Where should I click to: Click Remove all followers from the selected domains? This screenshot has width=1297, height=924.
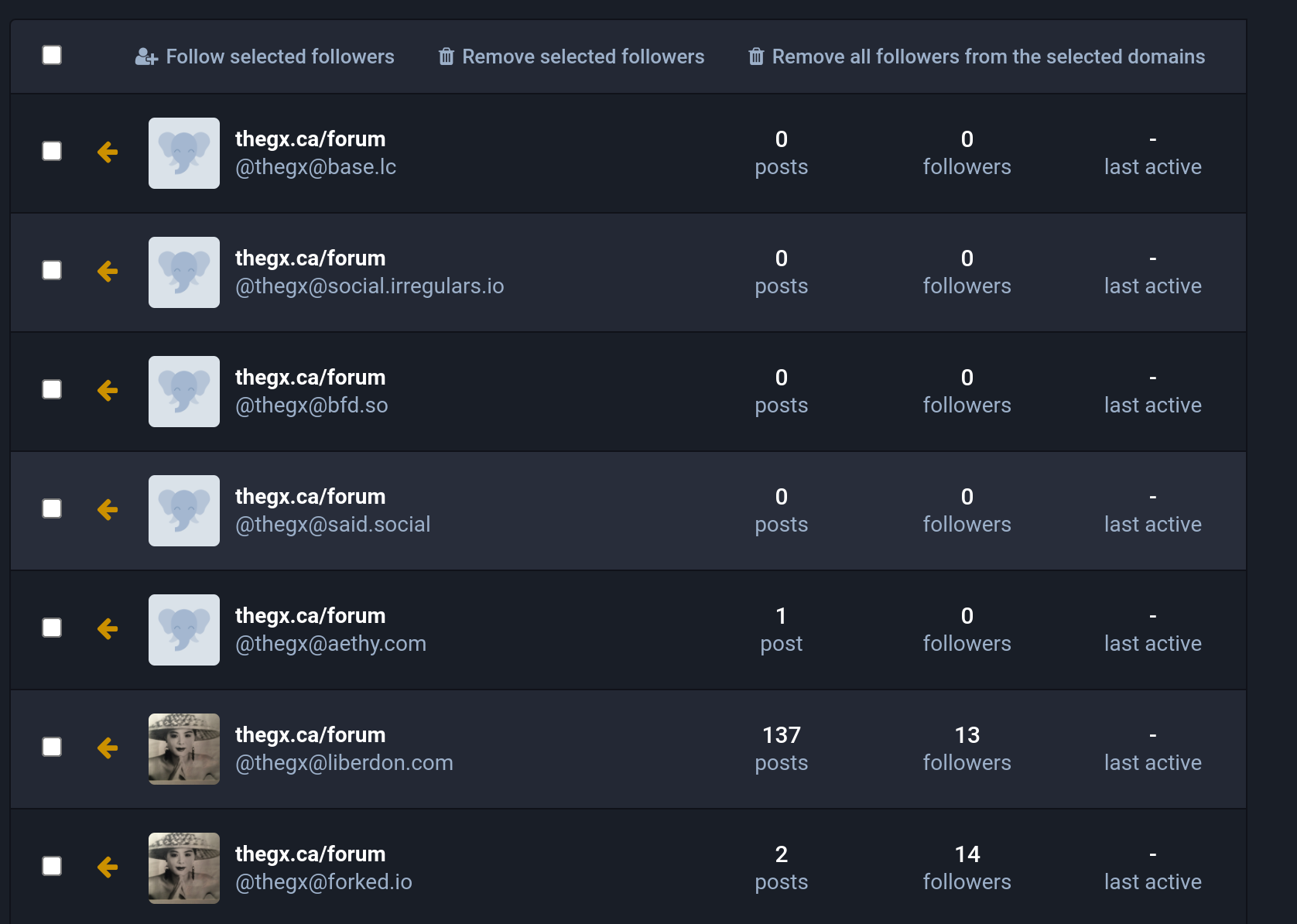(x=977, y=56)
